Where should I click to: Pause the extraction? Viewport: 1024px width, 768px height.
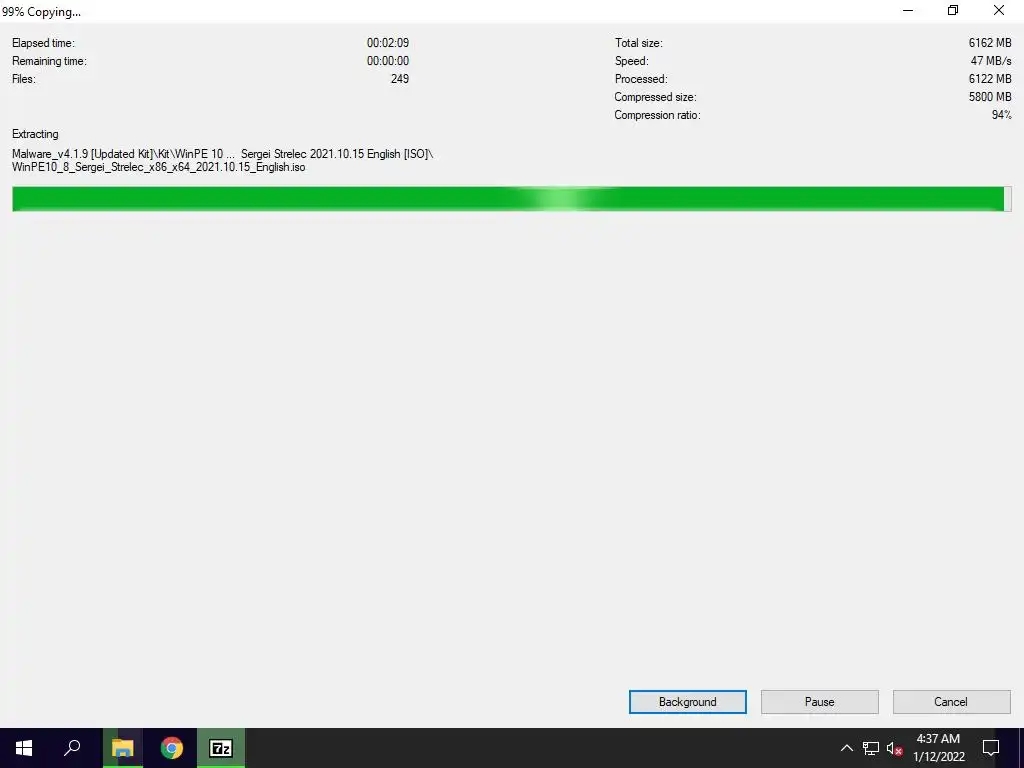pos(820,702)
